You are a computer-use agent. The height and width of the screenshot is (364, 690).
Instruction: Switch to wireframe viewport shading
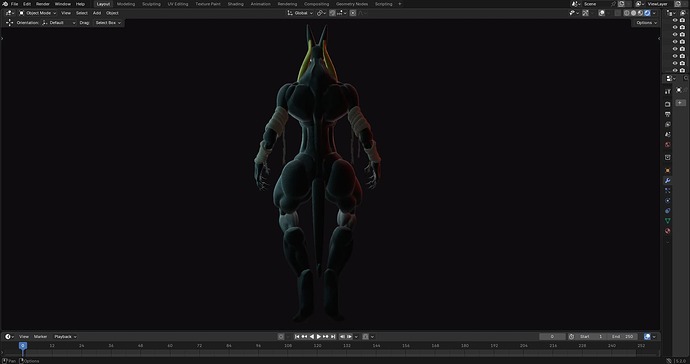[x=627, y=13]
